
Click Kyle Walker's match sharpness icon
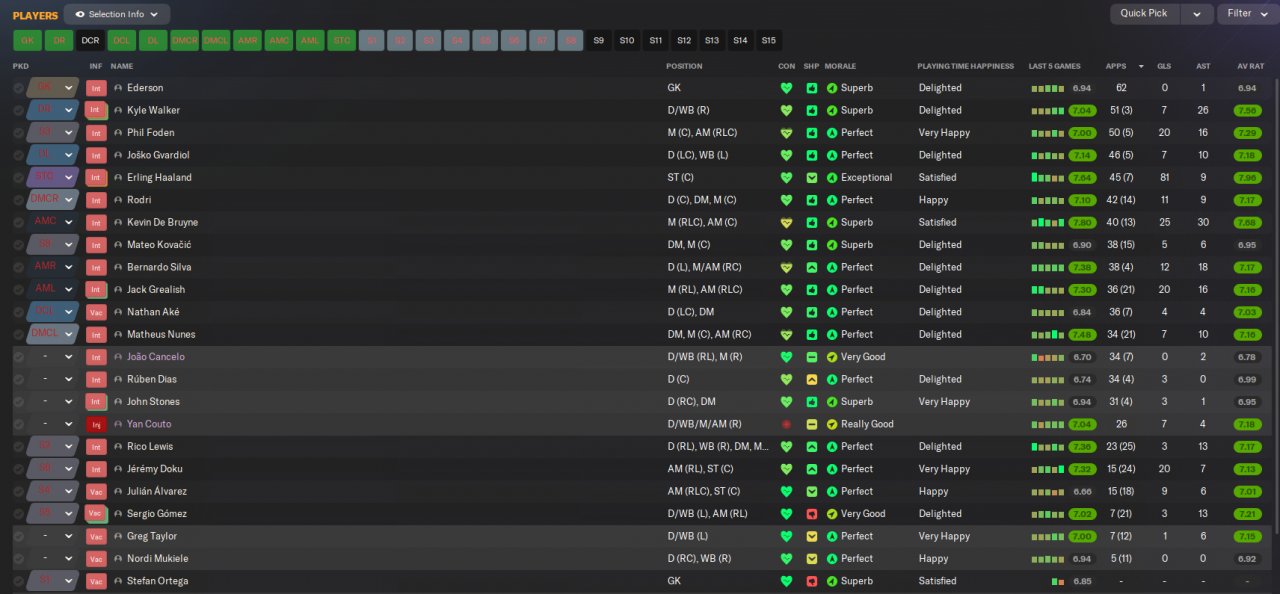812,110
